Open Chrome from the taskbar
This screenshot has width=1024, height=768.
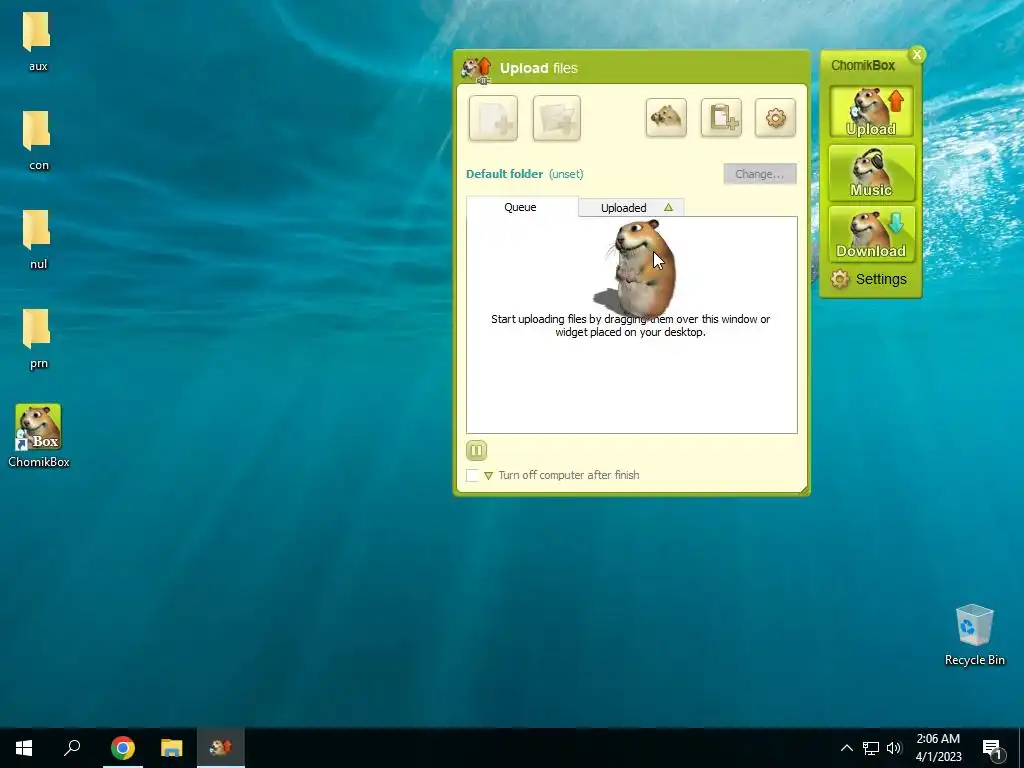click(x=123, y=748)
